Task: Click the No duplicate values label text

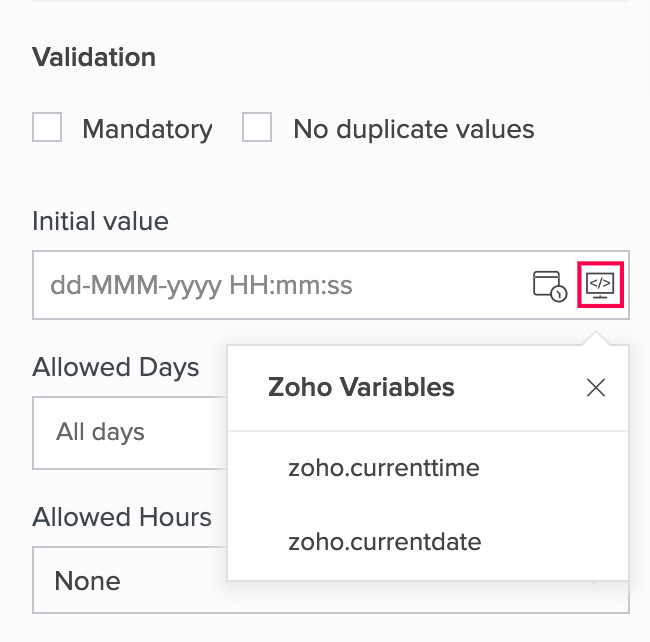Action: (413, 129)
